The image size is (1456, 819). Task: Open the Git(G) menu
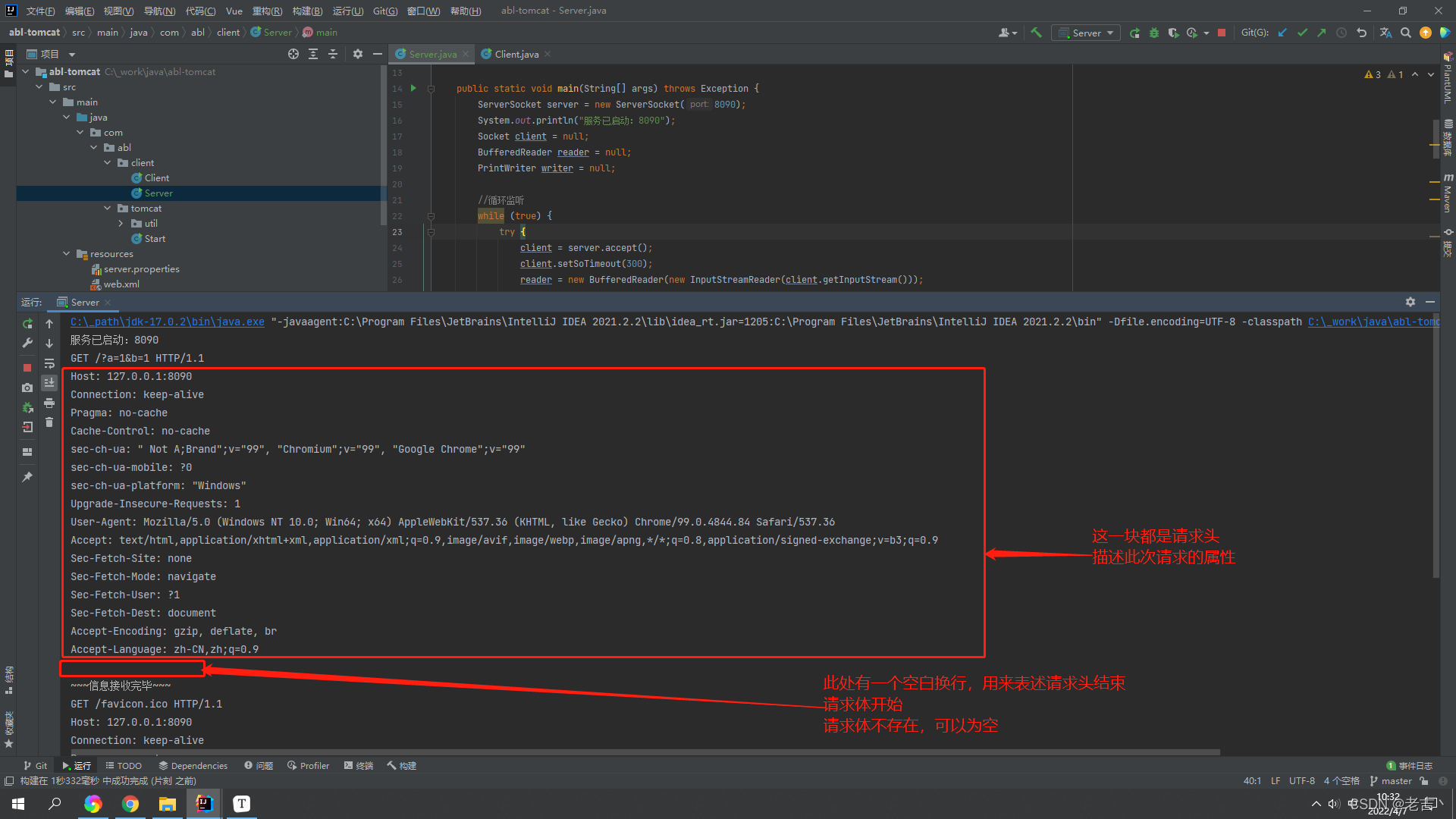pos(384,11)
